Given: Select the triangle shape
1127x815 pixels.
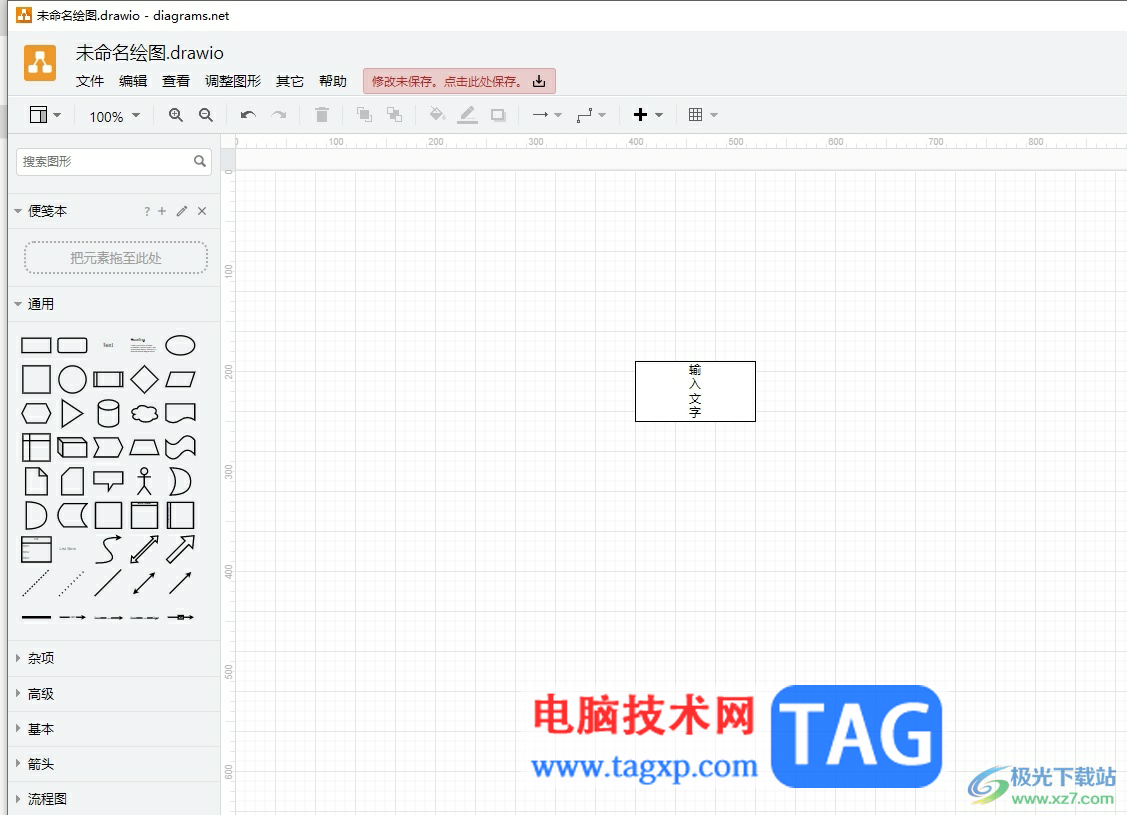Looking at the screenshot, I should (72, 414).
